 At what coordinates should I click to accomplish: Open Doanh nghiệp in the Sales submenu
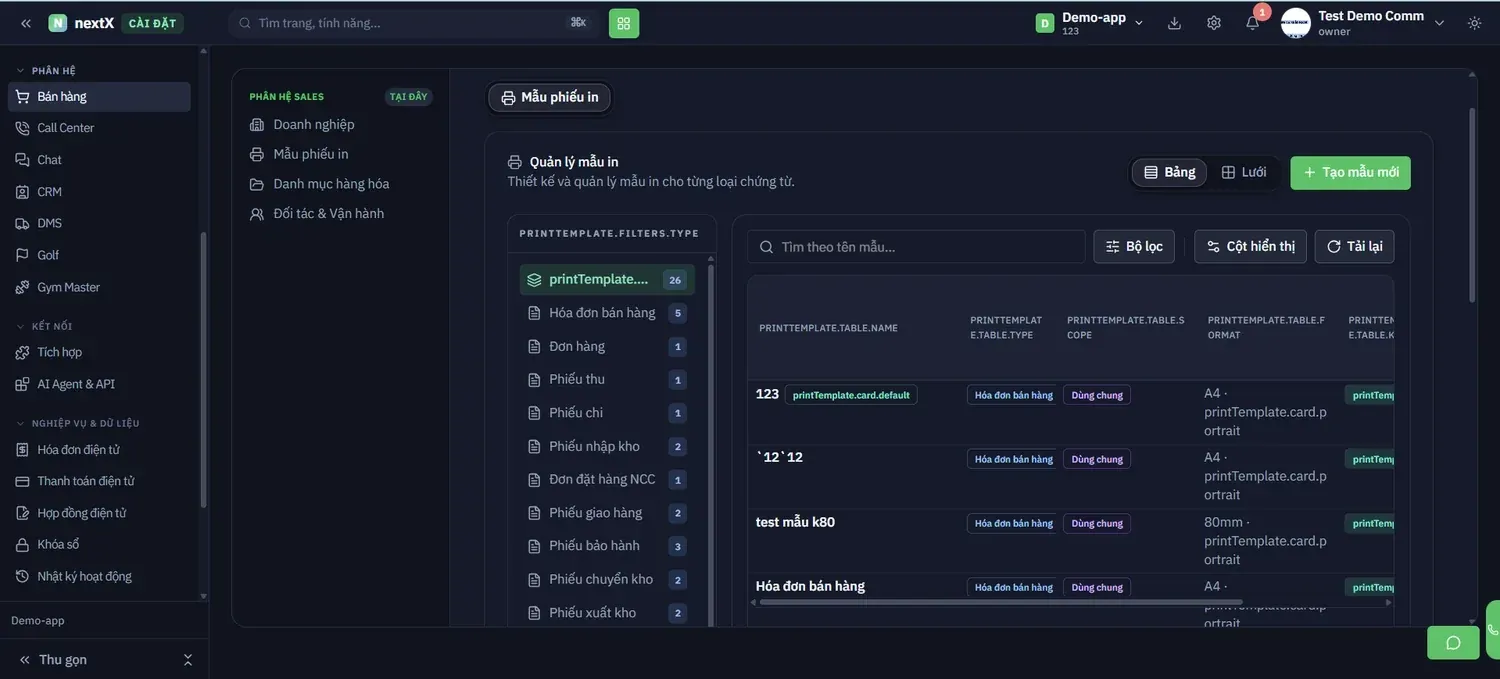point(340,124)
